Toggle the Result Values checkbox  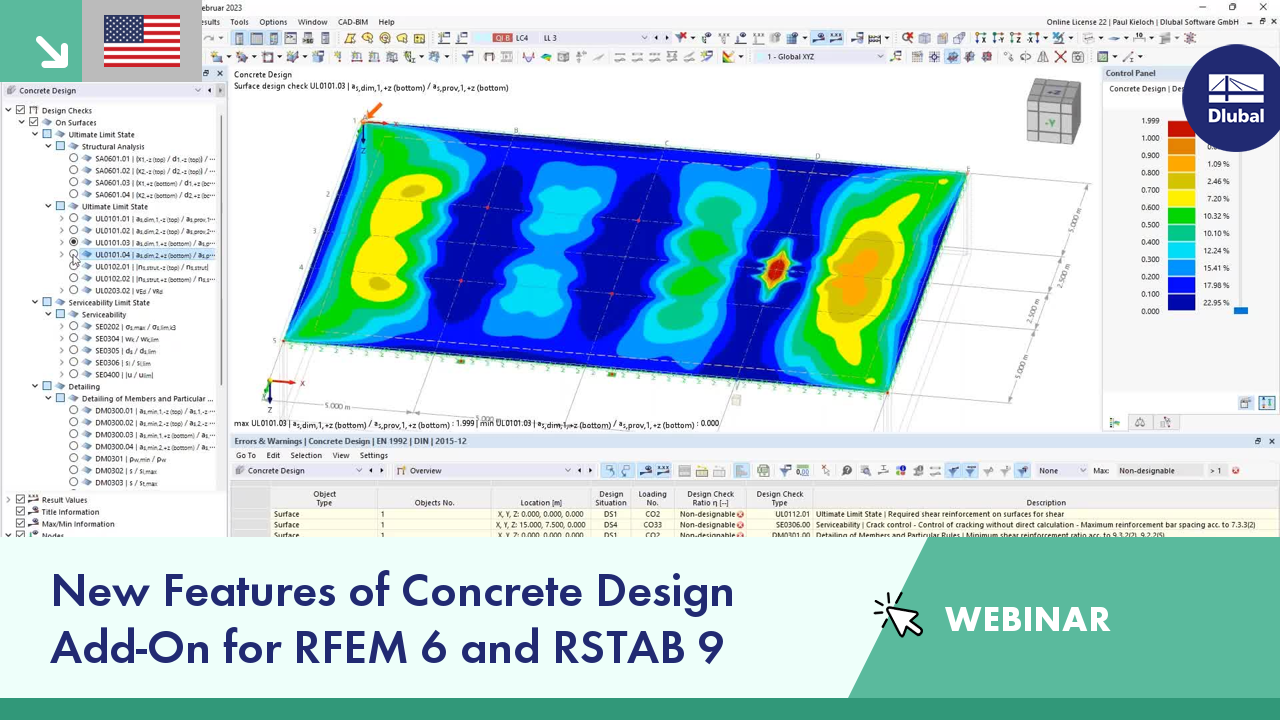20,499
